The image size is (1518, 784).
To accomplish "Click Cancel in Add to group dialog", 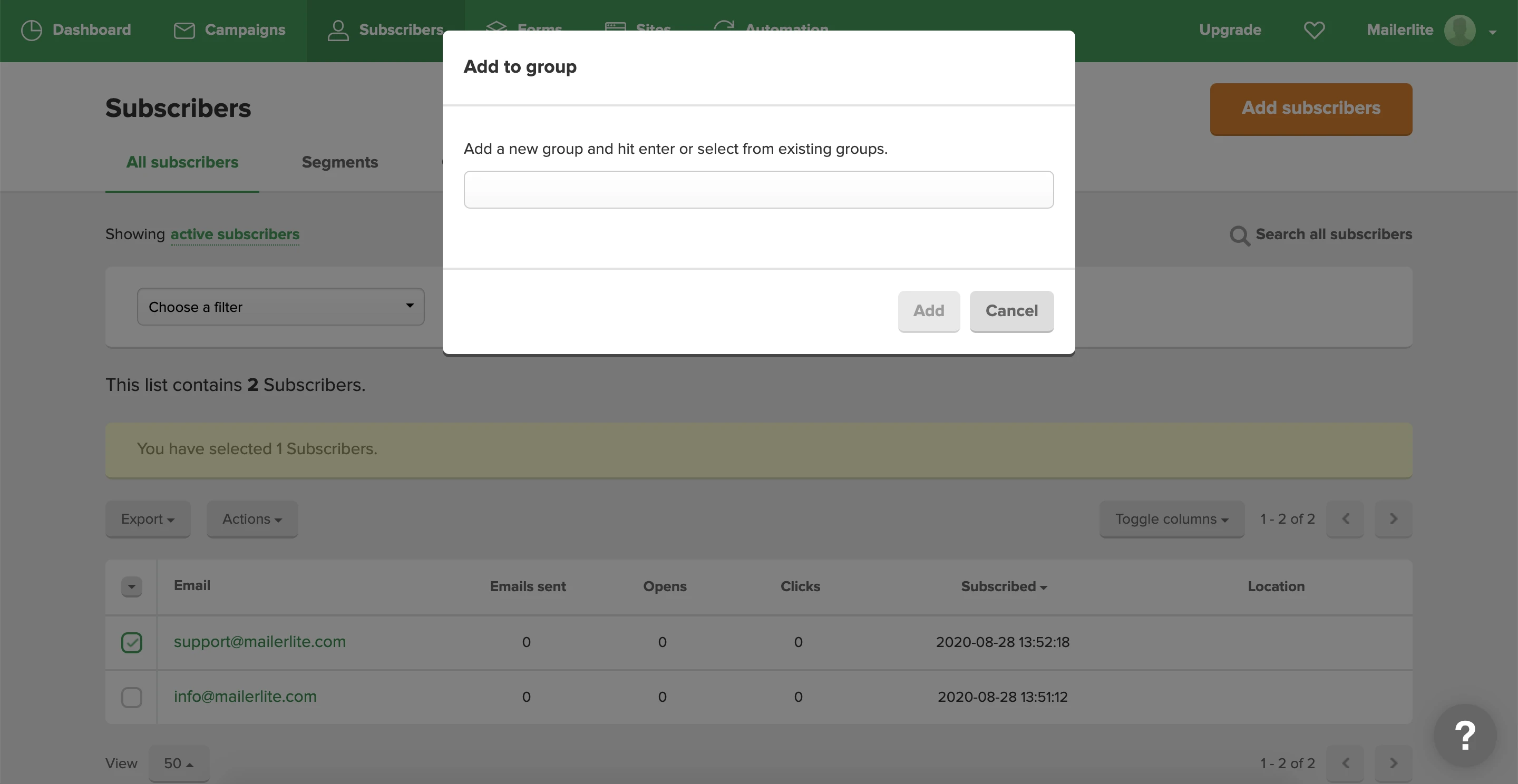I will click(x=1011, y=311).
